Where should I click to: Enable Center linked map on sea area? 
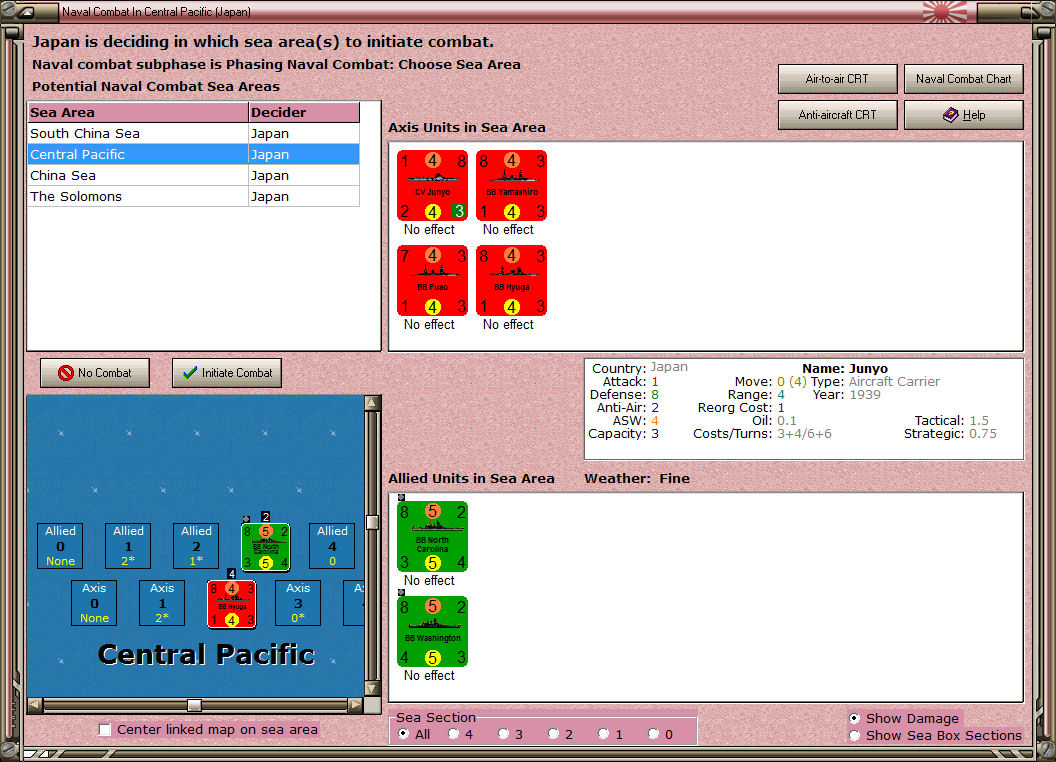pos(104,730)
